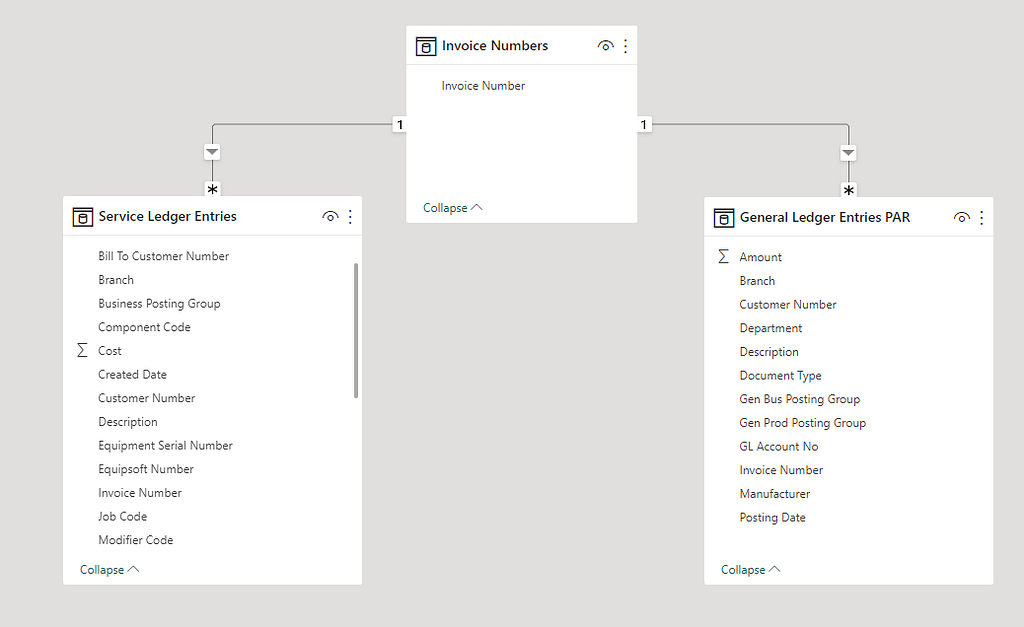The image size is (1024, 627).
Task: Click the ellipsis on General Ledger Entries PAR
Action: (980, 216)
